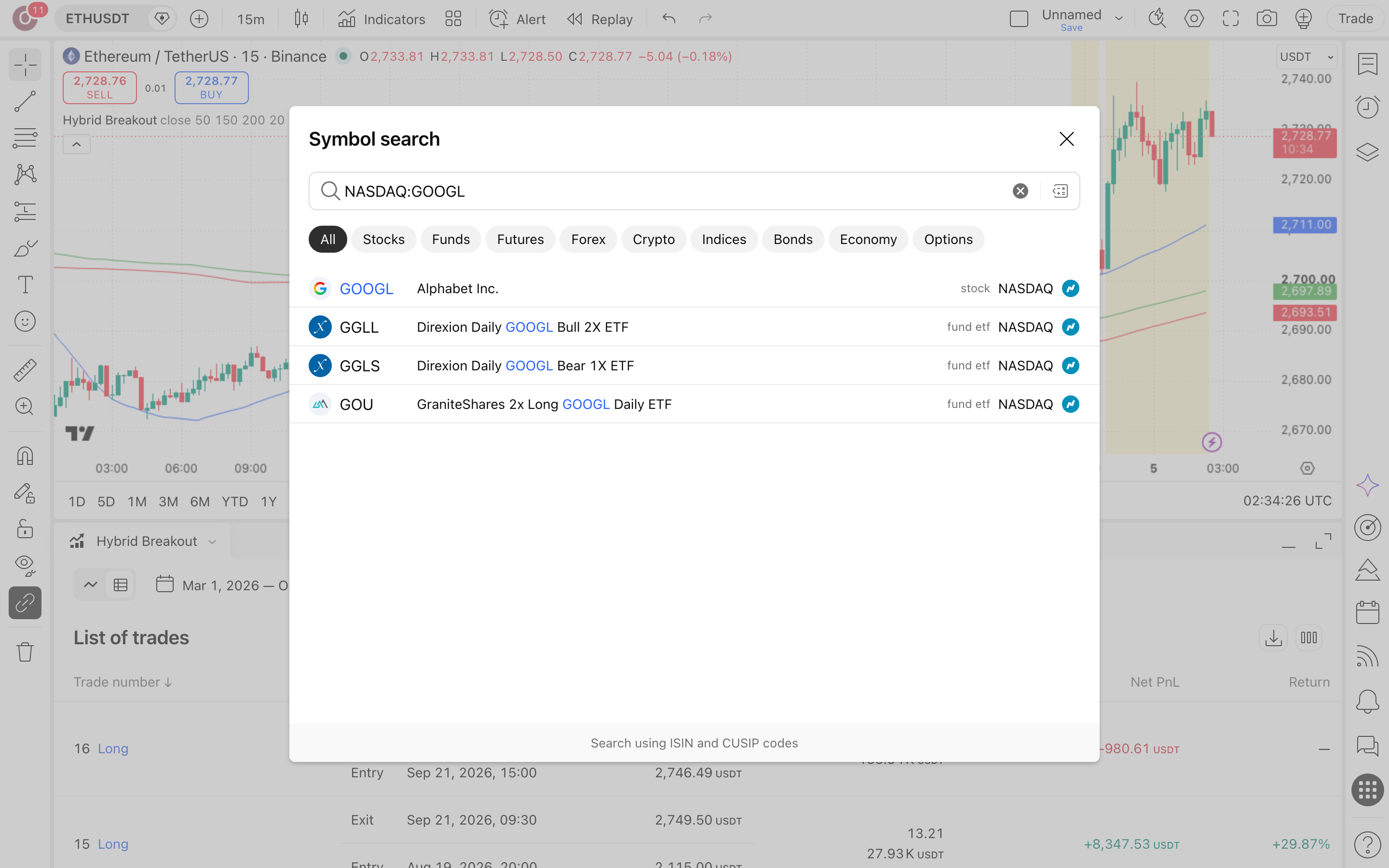Clear the symbol search text field
This screenshot has width=1389, height=868.
tap(1020, 191)
